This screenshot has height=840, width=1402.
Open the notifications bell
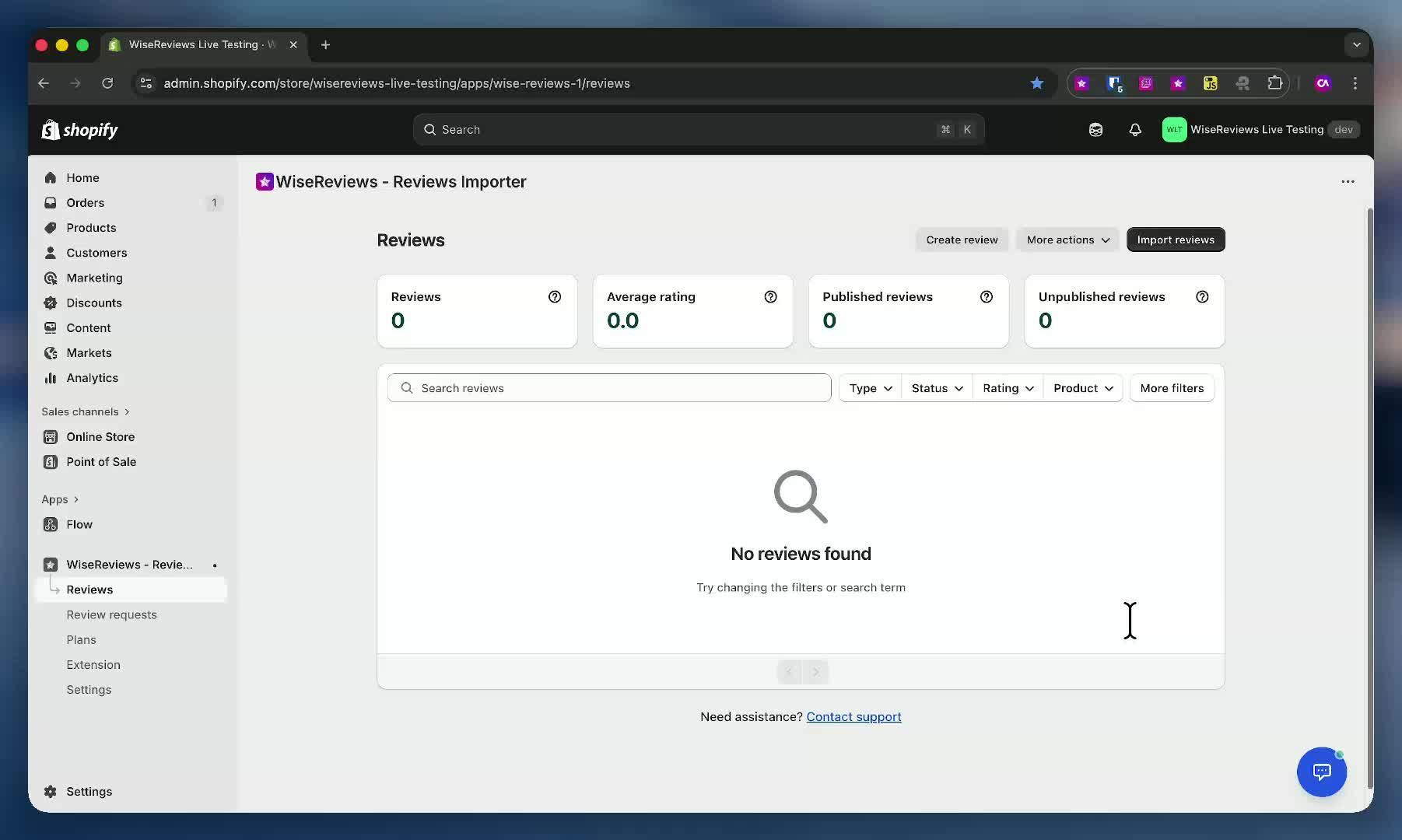click(1135, 130)
